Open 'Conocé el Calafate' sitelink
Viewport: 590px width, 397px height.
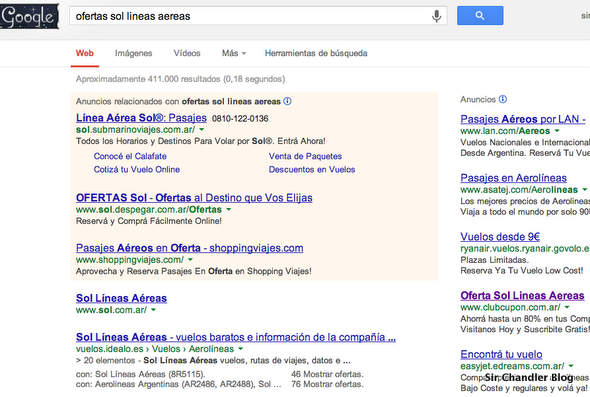[x=130, y=156]
